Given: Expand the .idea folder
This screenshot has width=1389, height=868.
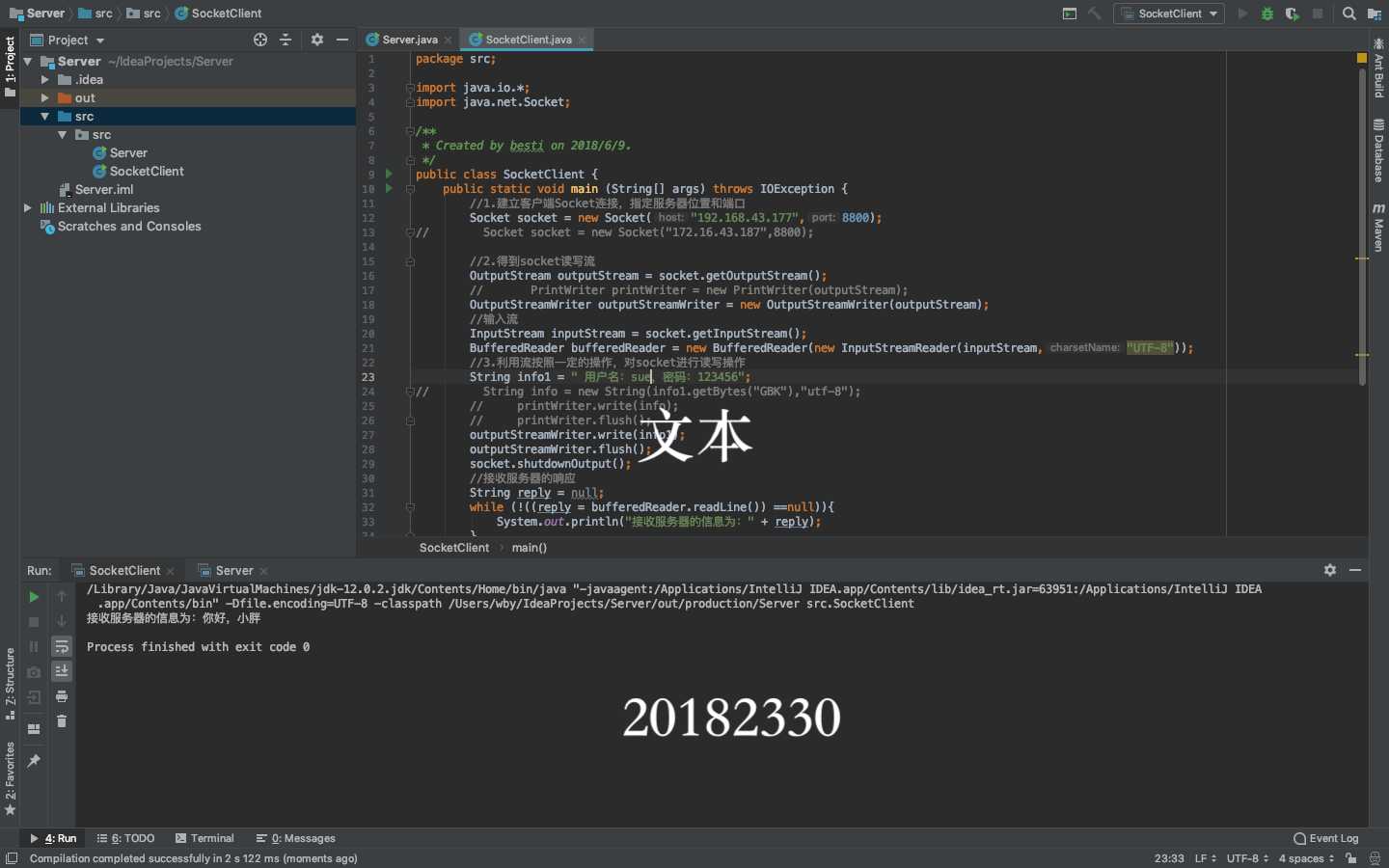Looking at the screenshot, I should 44,80.
